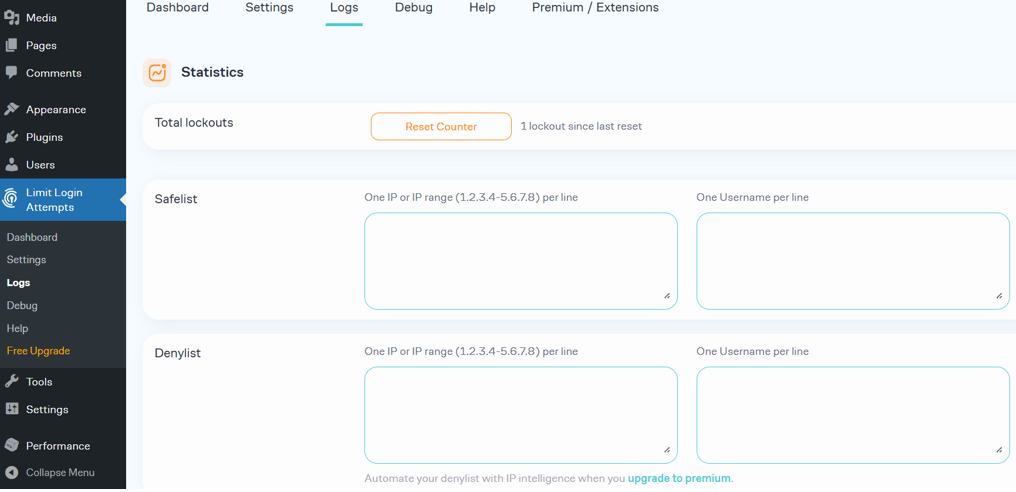The height and width of the screenshot is (492, 1016).
Task: Focus the Safelist Username text area
Action: pos(853,261)
